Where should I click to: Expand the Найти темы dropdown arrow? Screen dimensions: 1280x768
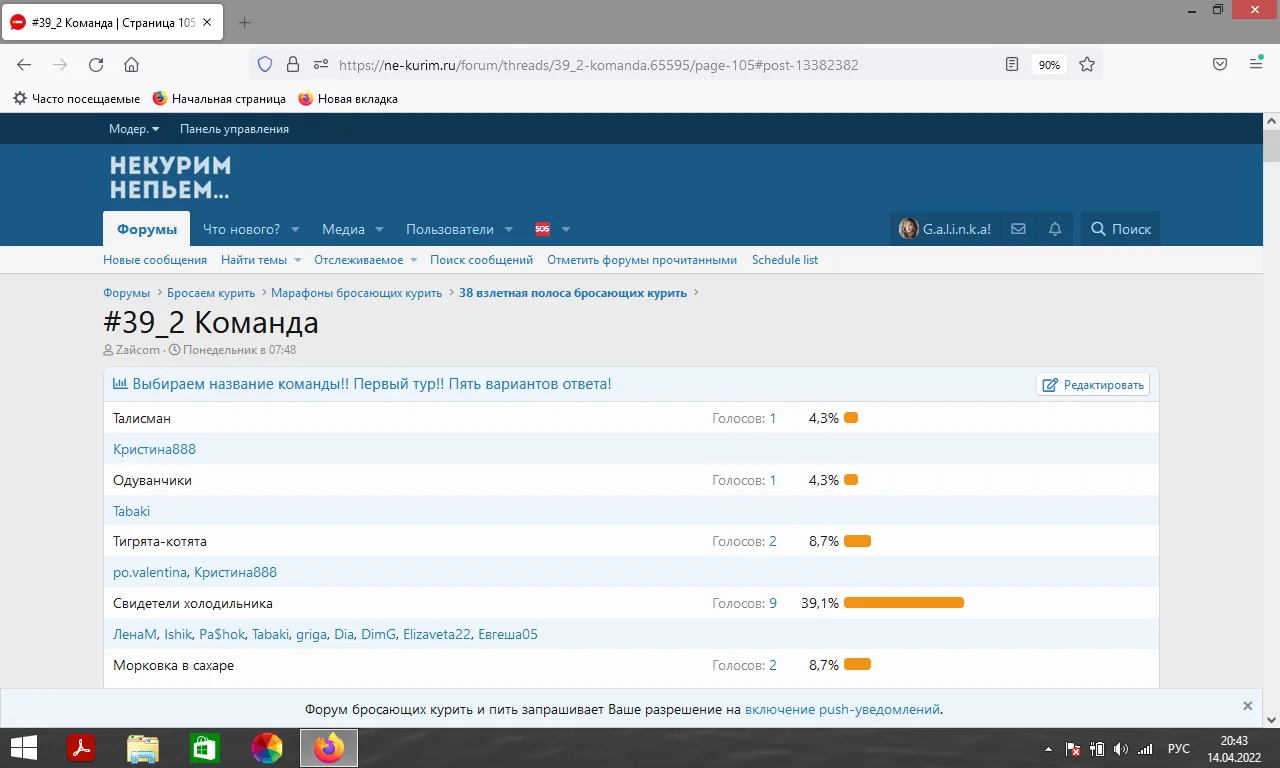[297, 260]
